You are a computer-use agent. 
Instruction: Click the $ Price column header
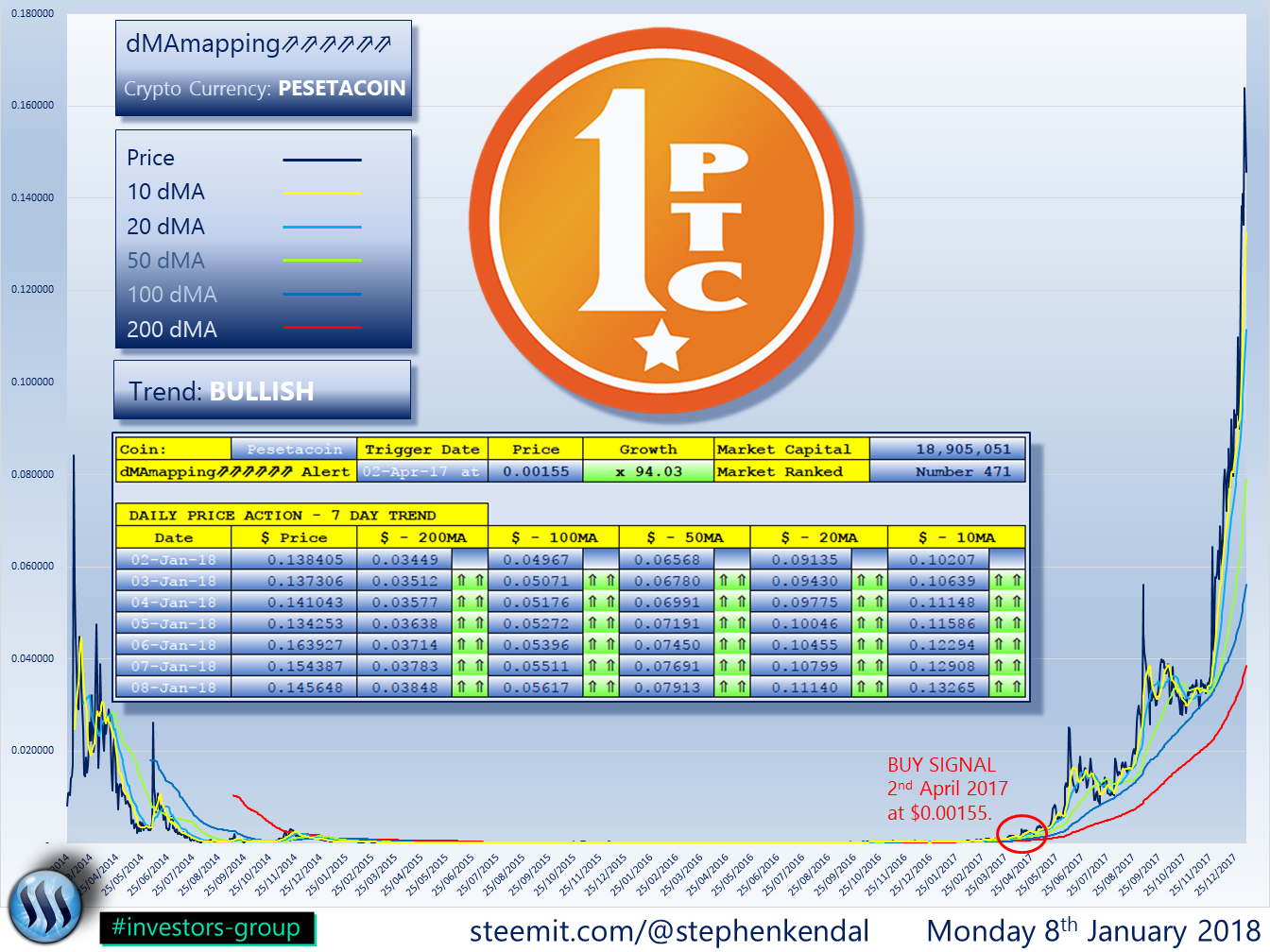[x=294, y=537]
